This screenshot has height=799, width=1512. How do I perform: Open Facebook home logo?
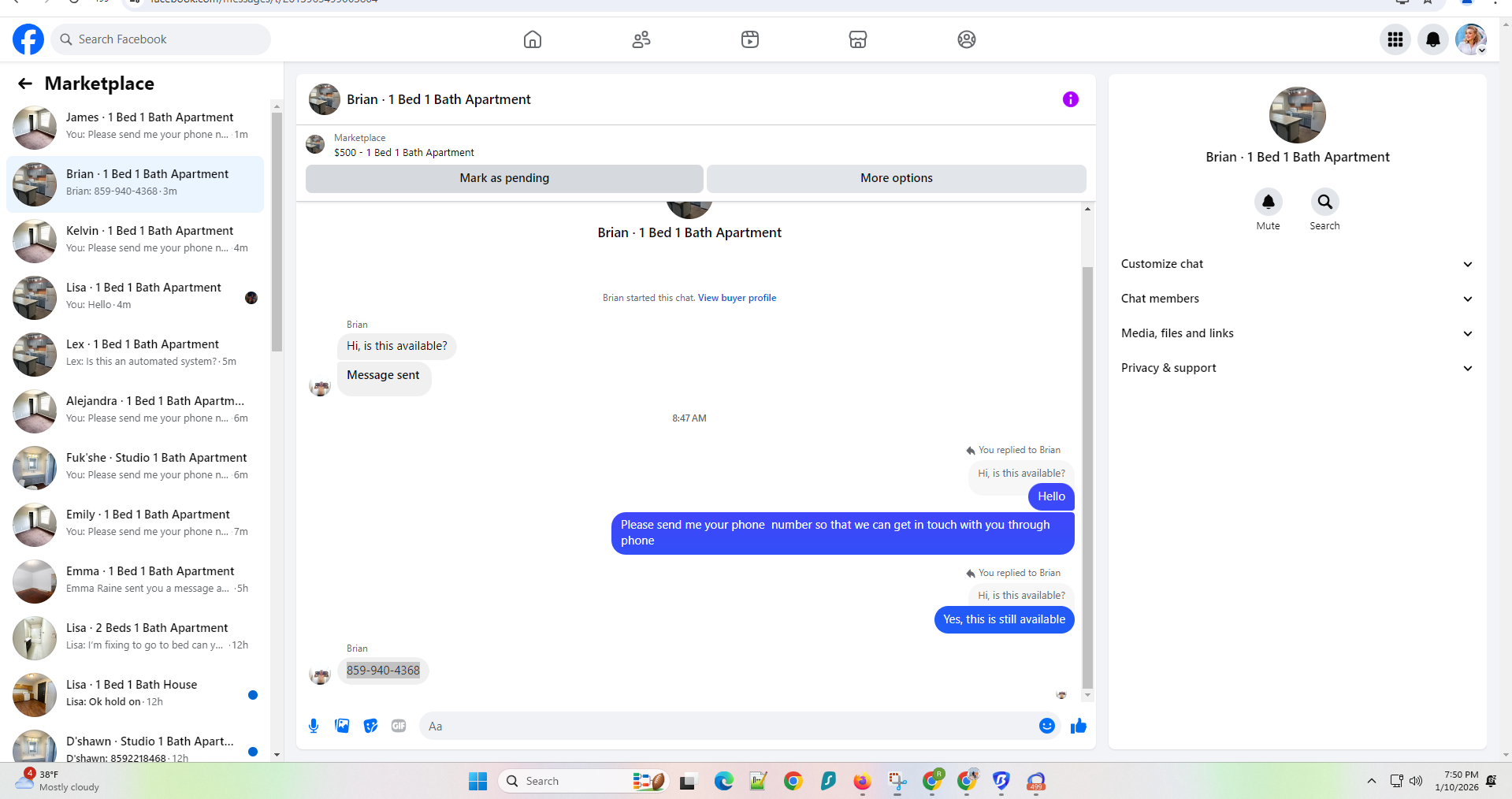[28, 39]
